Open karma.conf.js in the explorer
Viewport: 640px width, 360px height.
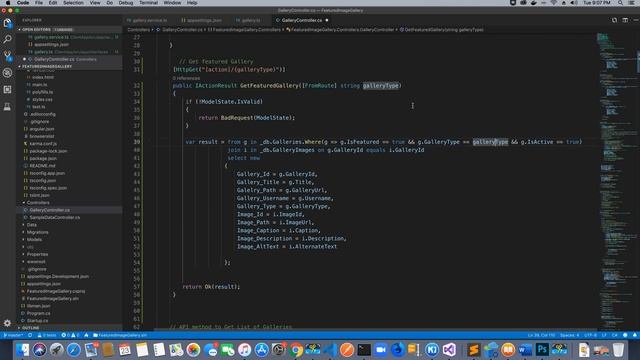pos(43,144)
